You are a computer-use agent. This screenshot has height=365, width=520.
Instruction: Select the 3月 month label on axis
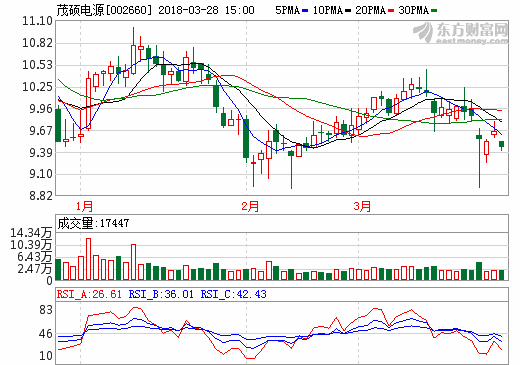click(362, 206)
